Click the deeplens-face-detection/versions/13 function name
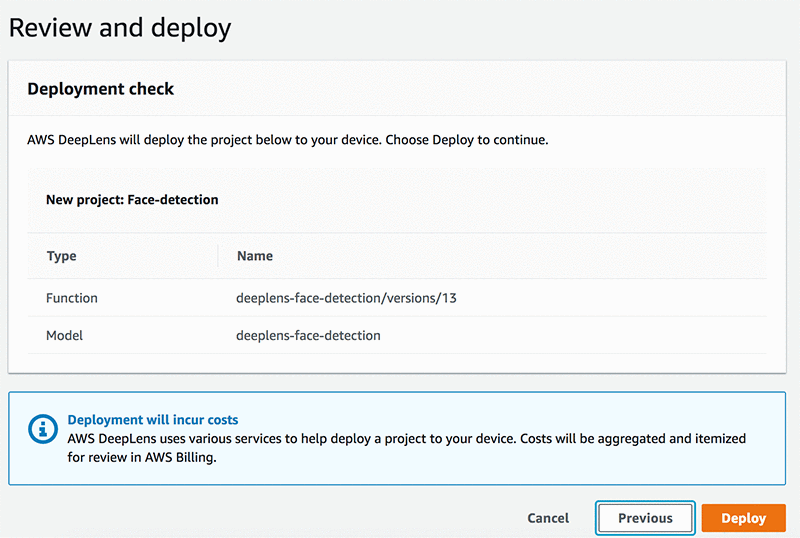 (346, 297)
